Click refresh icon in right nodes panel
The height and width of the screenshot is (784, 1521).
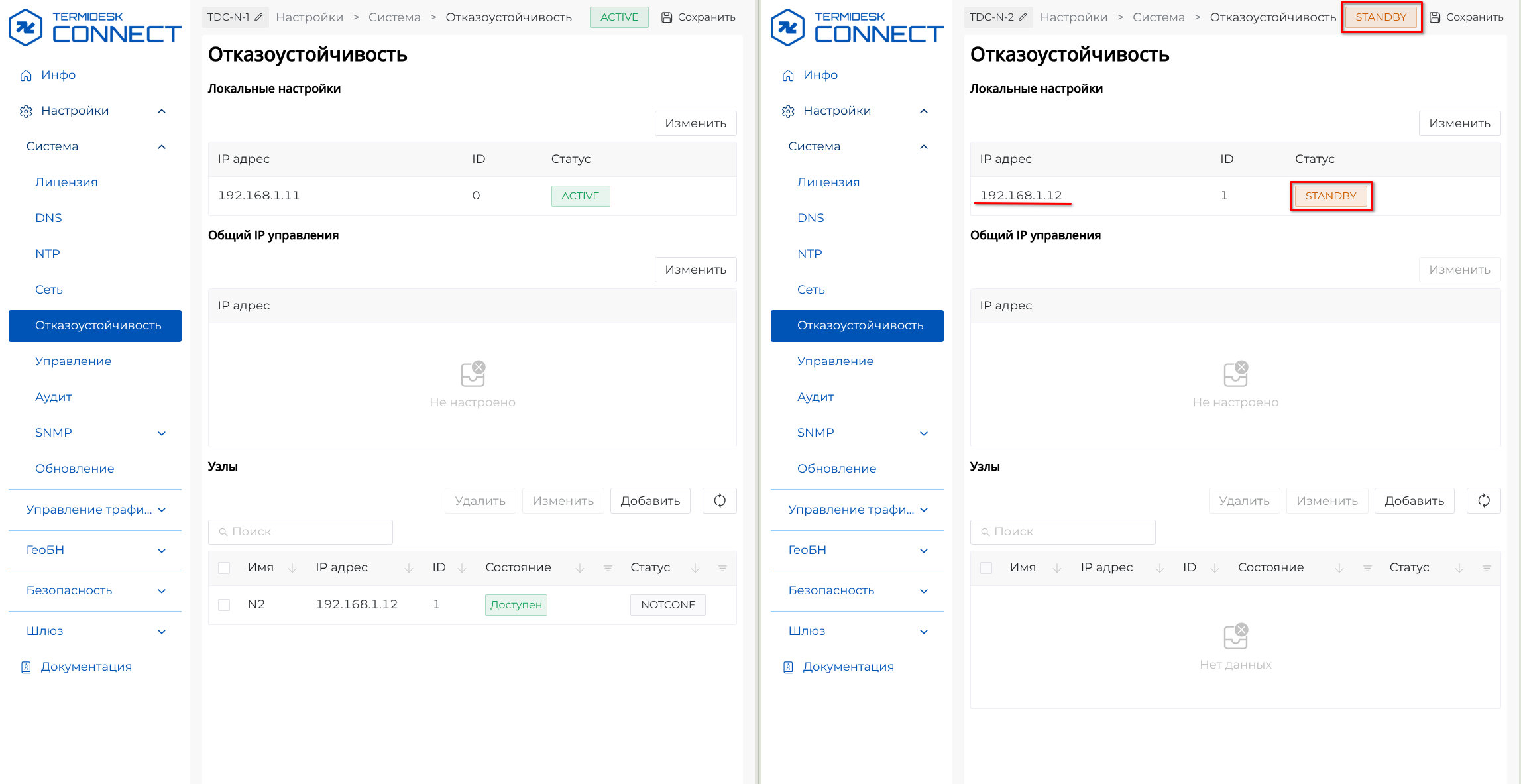click(1483, 501)
